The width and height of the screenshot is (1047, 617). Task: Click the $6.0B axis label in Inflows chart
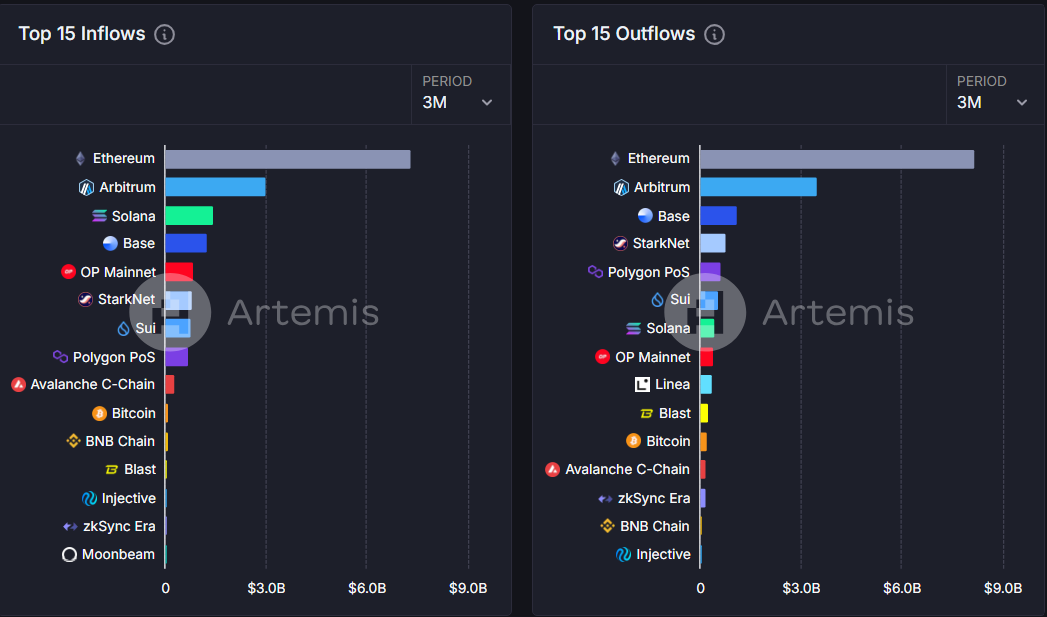(x=367, y=588)
